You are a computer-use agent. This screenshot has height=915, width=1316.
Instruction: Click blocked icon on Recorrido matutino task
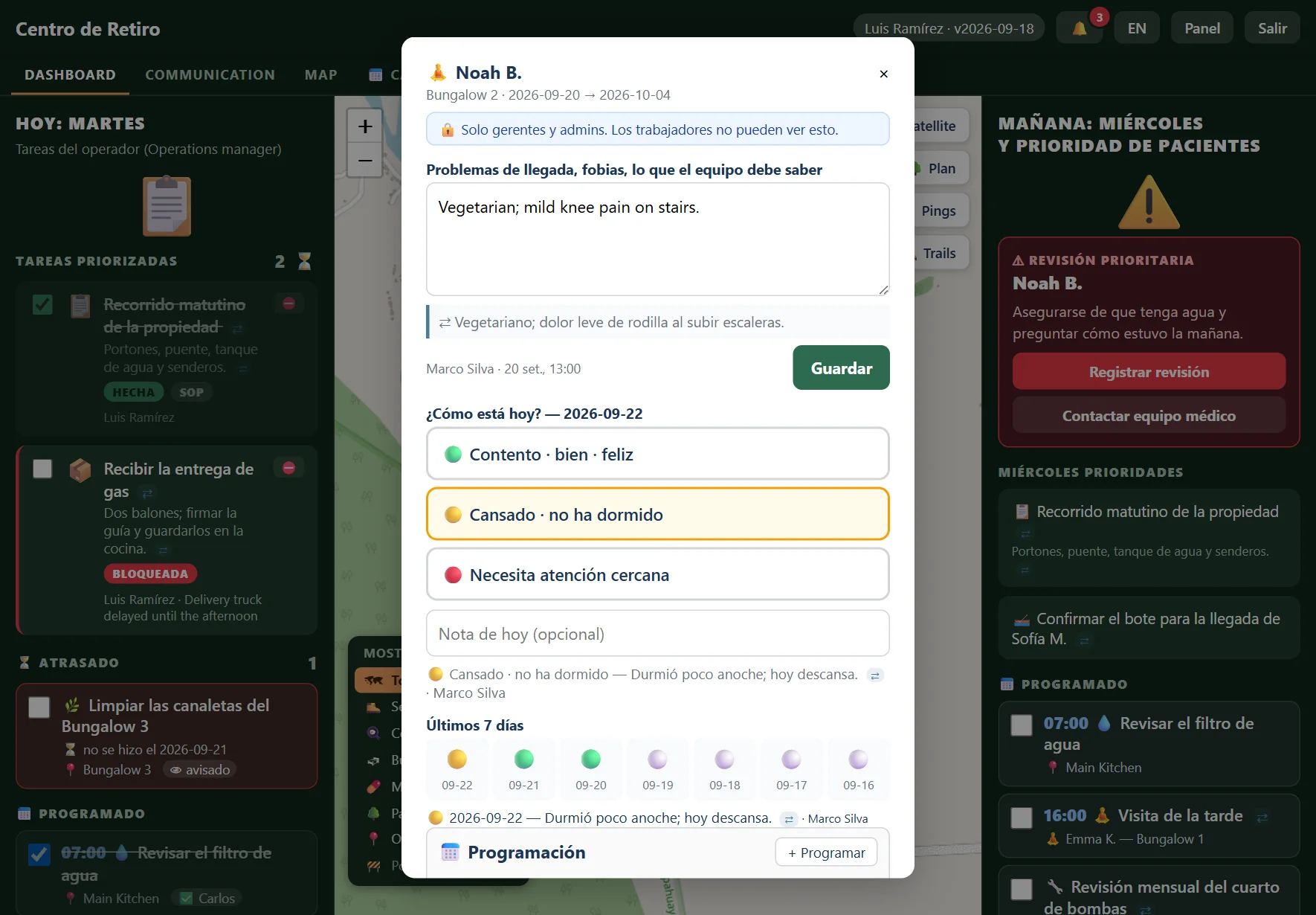[x=288, y=304]
